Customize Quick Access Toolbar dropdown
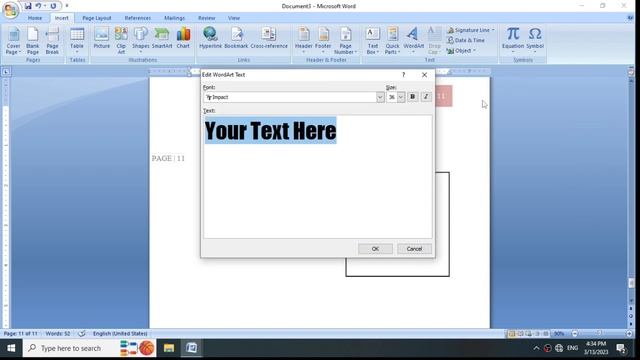 coord(67,6)
